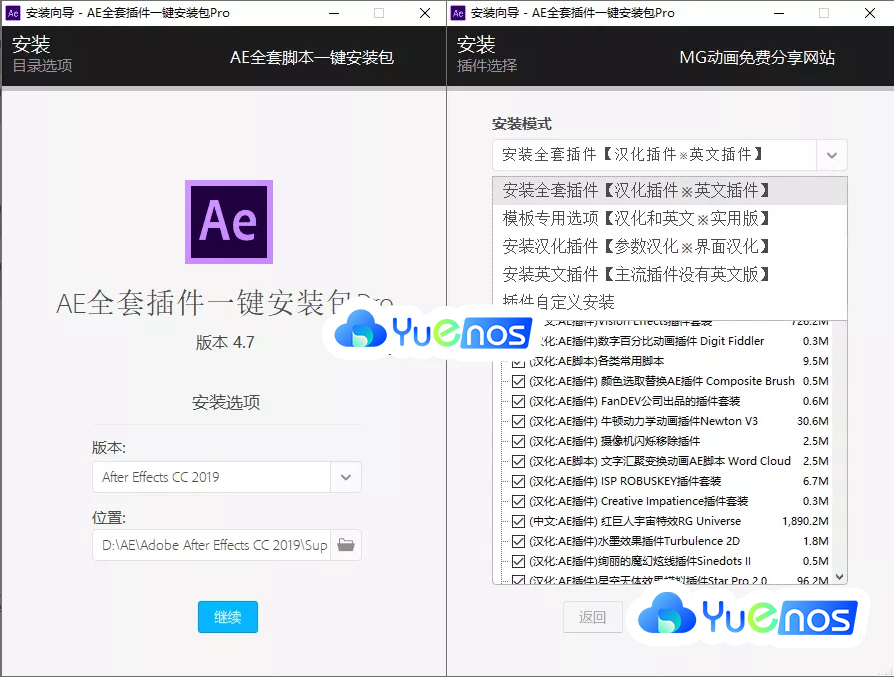
Task: Click the chevron icon on the 安装模式 combo box
Action: (832, 155)
